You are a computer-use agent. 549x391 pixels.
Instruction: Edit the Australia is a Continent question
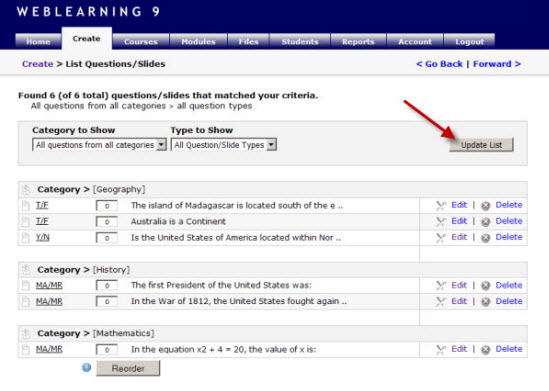(459, 221)
